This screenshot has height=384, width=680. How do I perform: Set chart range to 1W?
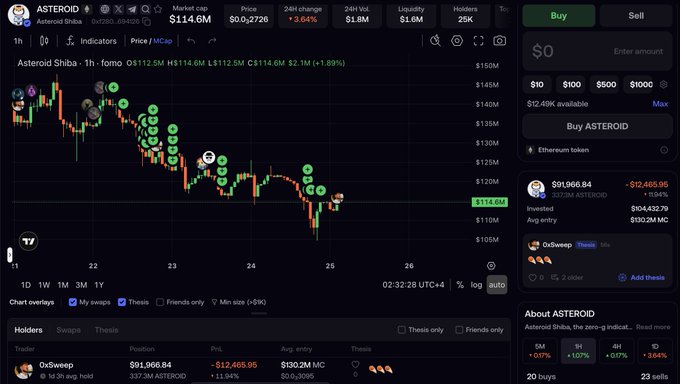pyautogui.click(x=44, y=285)
